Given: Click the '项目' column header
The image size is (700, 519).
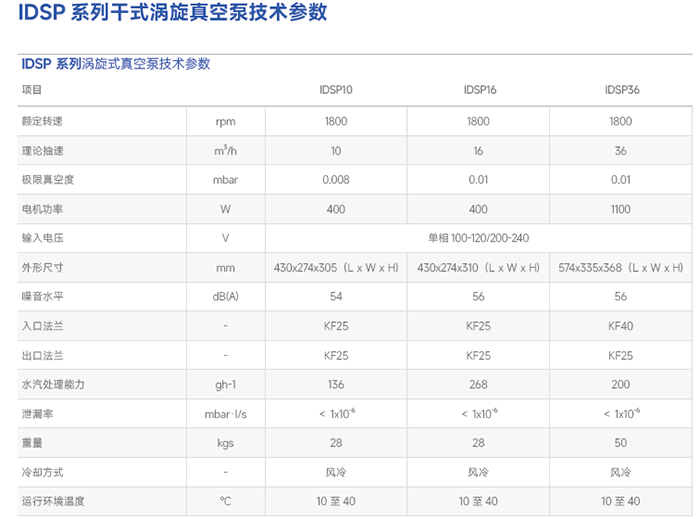Looking at the screenshot, I should click(32, 90).
